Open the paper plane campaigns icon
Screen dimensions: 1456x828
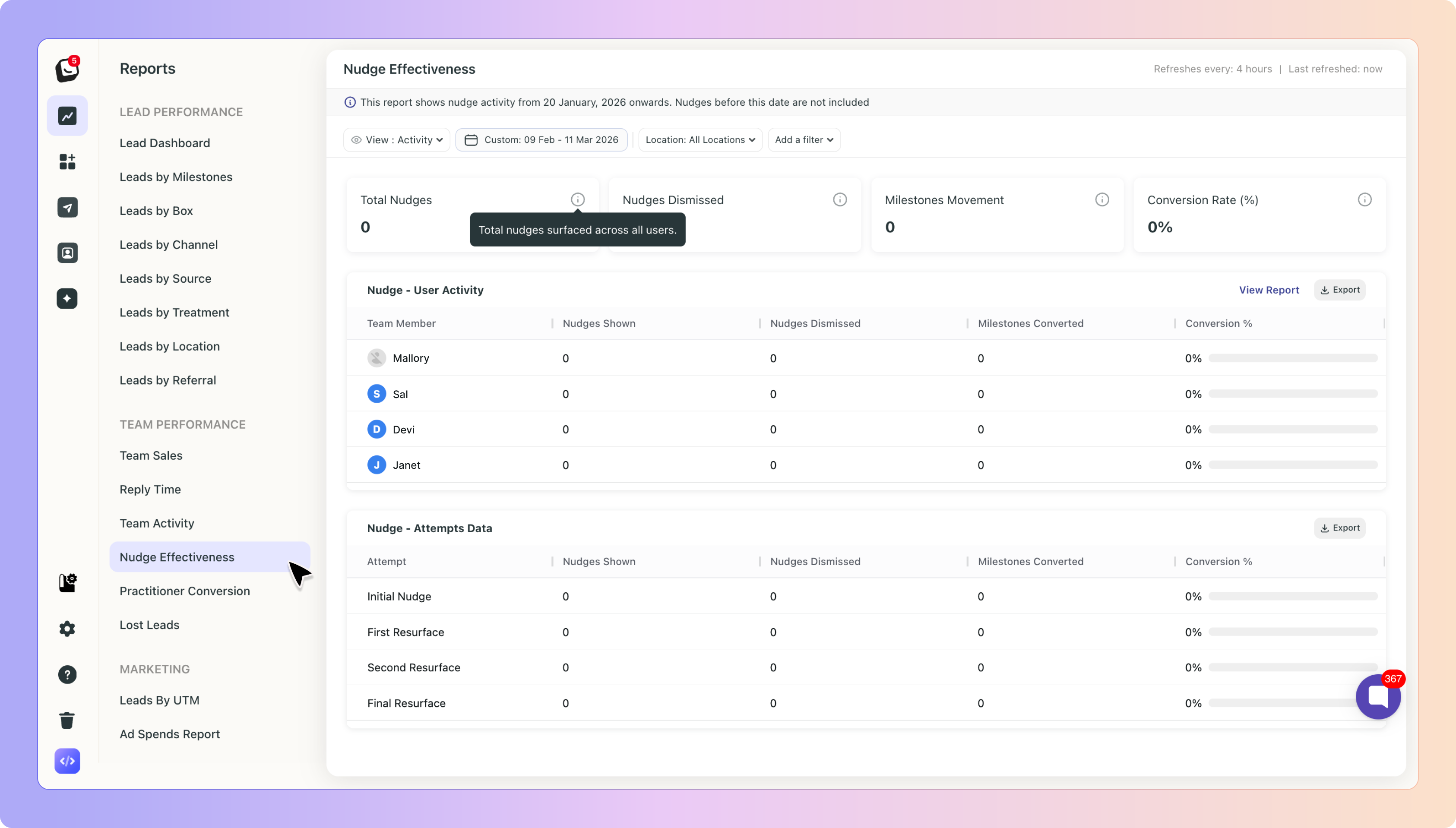coord(67,208)
